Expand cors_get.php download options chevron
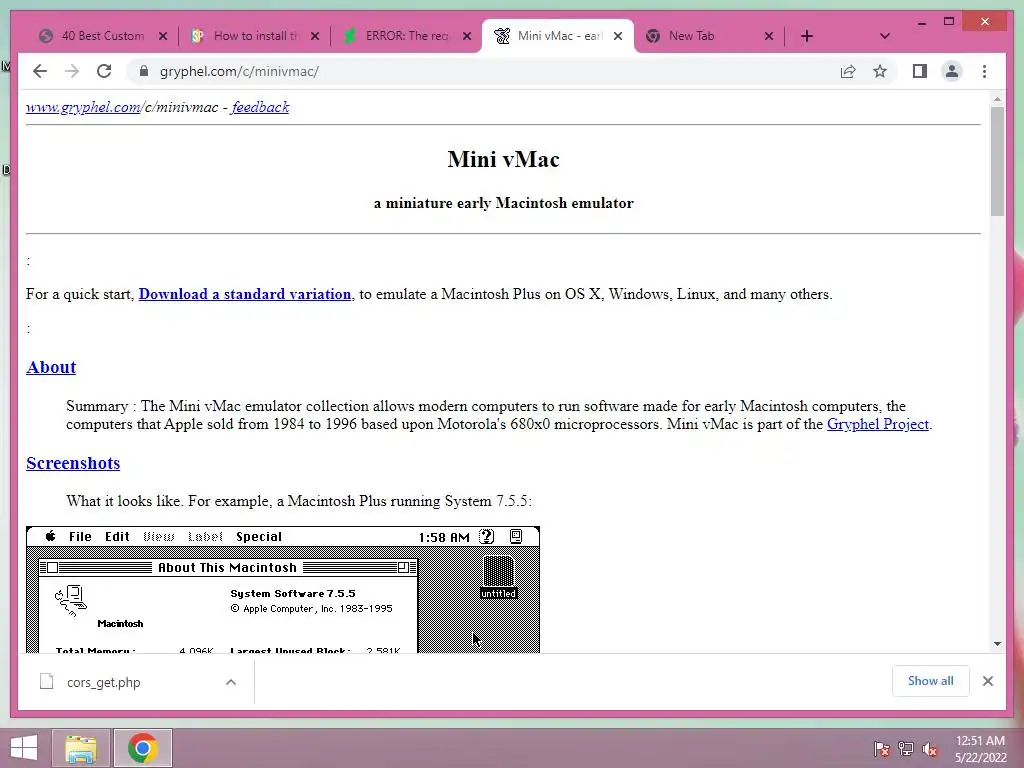The height and width of the screenshot is (768, 1024). (x=231, y=682)
